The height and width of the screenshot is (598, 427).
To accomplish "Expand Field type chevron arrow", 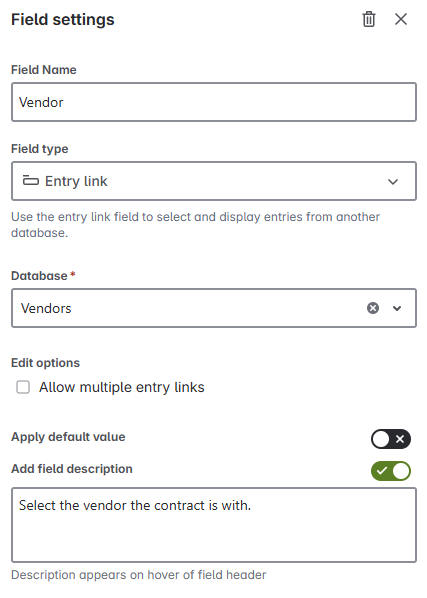I will [393, 182].
